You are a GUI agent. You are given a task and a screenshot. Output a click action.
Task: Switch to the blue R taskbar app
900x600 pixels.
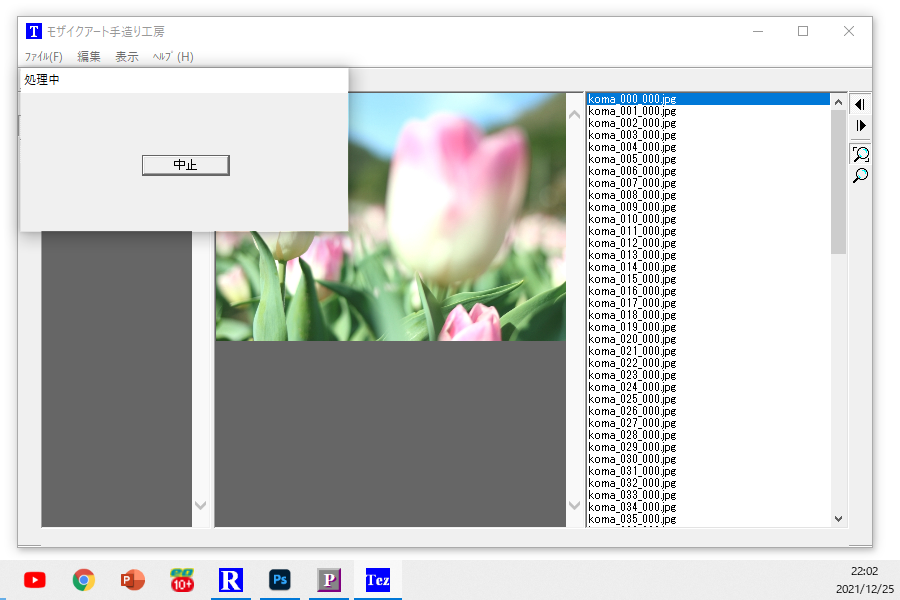click(231, 580)
